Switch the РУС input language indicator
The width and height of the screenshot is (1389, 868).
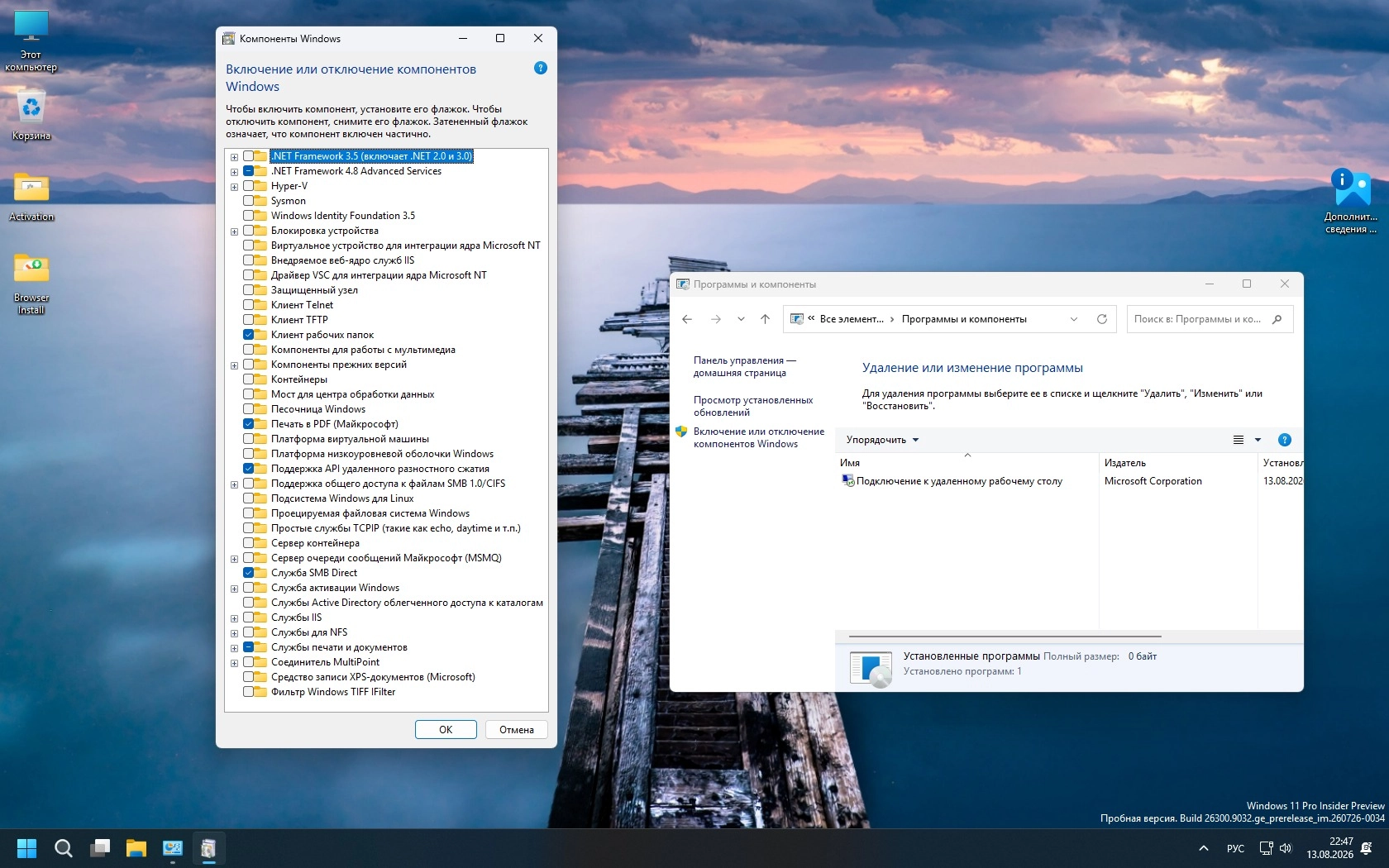click(x=1235, y=848)
